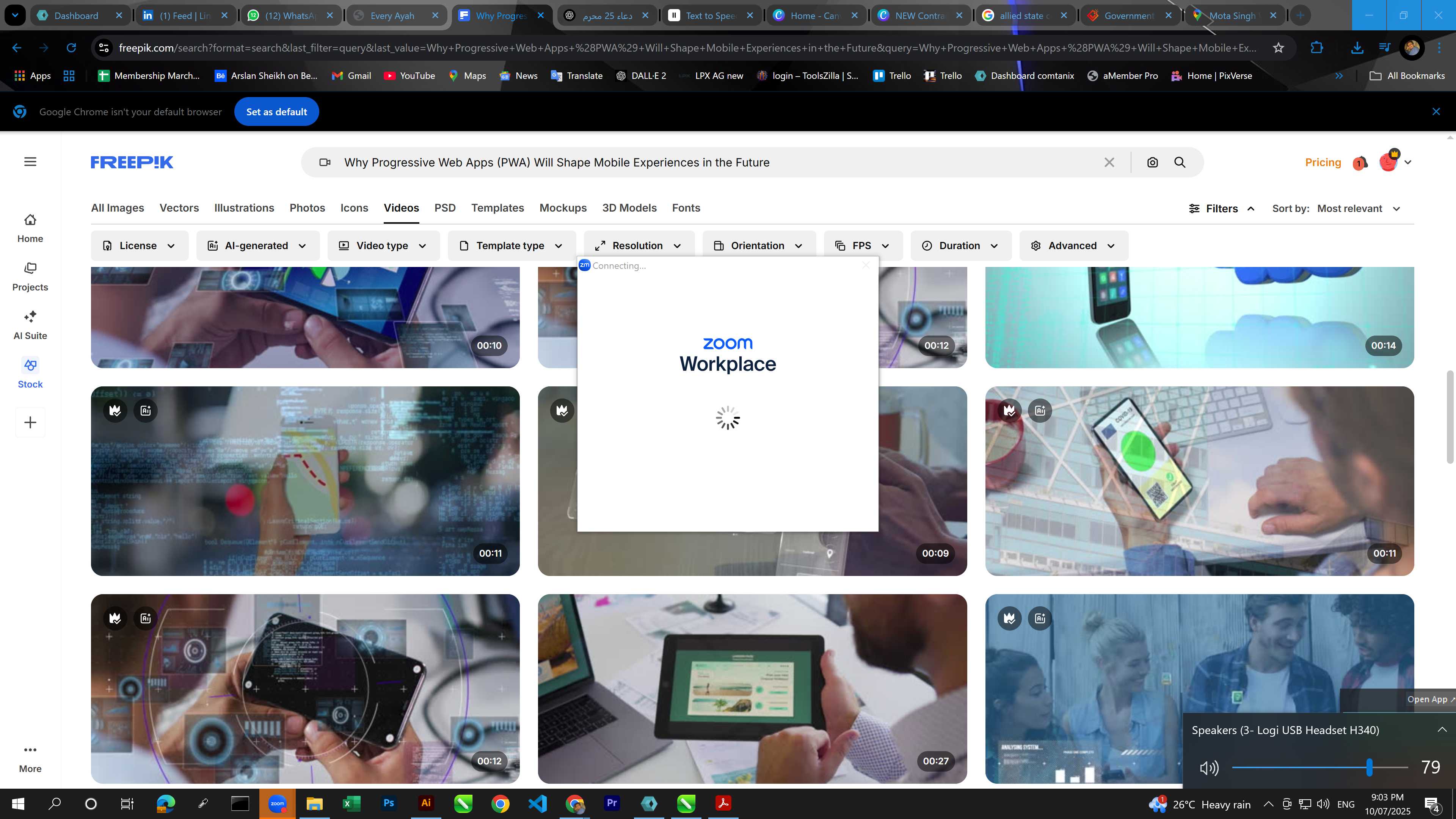The width and height of the screenshot is (1456, 819).
Task: Open Zoom from the taskbar
Action: point(277,803)
